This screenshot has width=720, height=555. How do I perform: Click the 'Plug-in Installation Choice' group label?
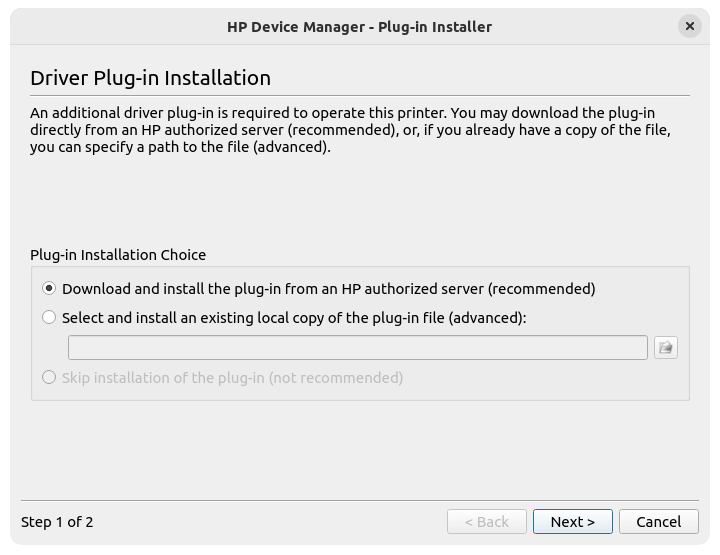tap(118, 255)
